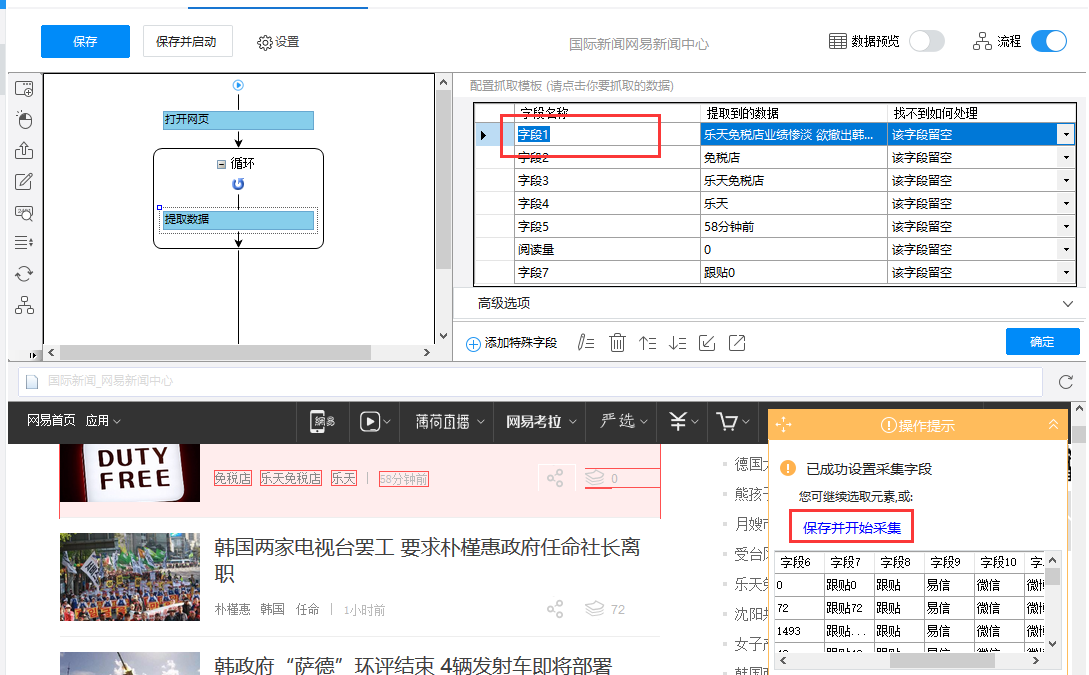Click the move-arrows icon on 操作提示 panel
The height and width of the screenshot is (675, 1089).
(783, 425)
